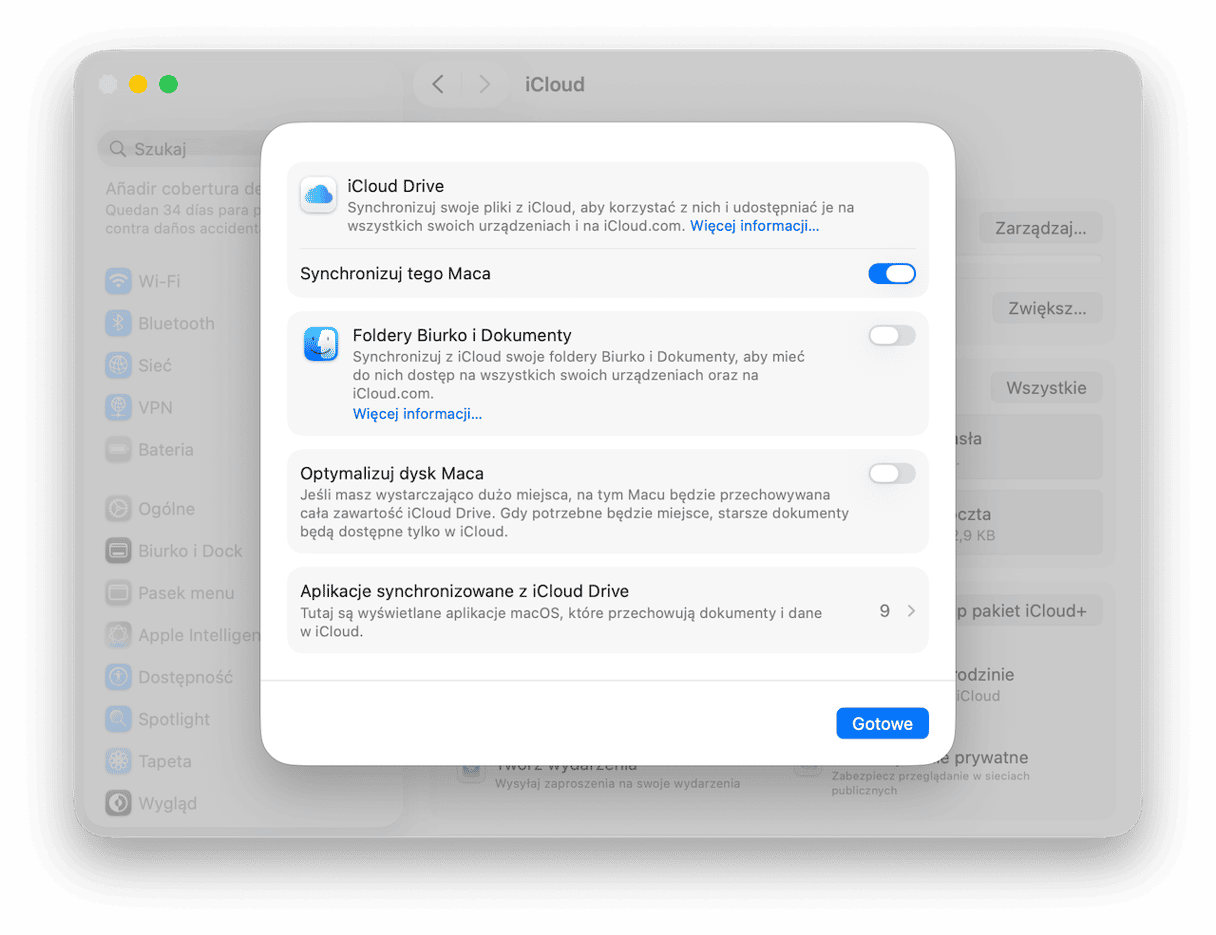Expand Aplikacje synchronizowane z iCloud Drive
This screenshot has height=935, width=1216.
pos(909,610)
